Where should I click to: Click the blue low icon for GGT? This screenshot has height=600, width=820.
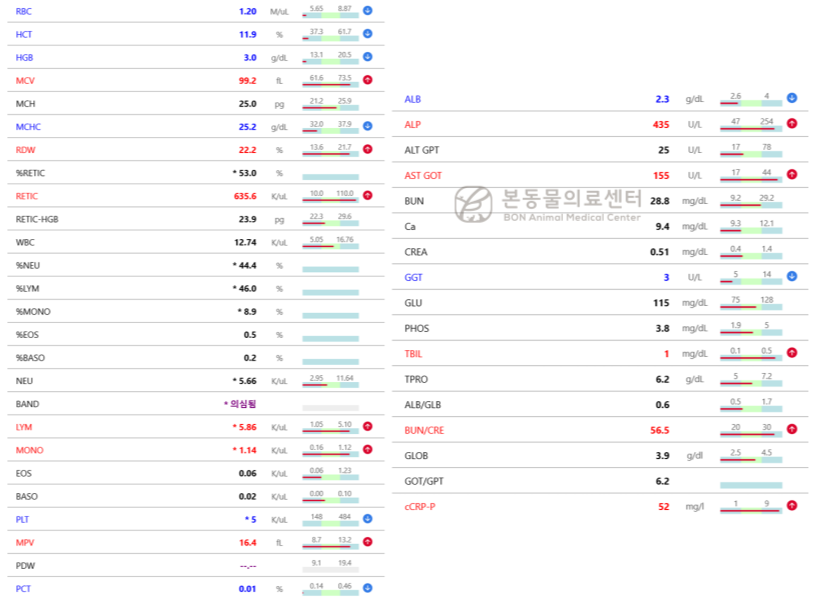point(792,276)
